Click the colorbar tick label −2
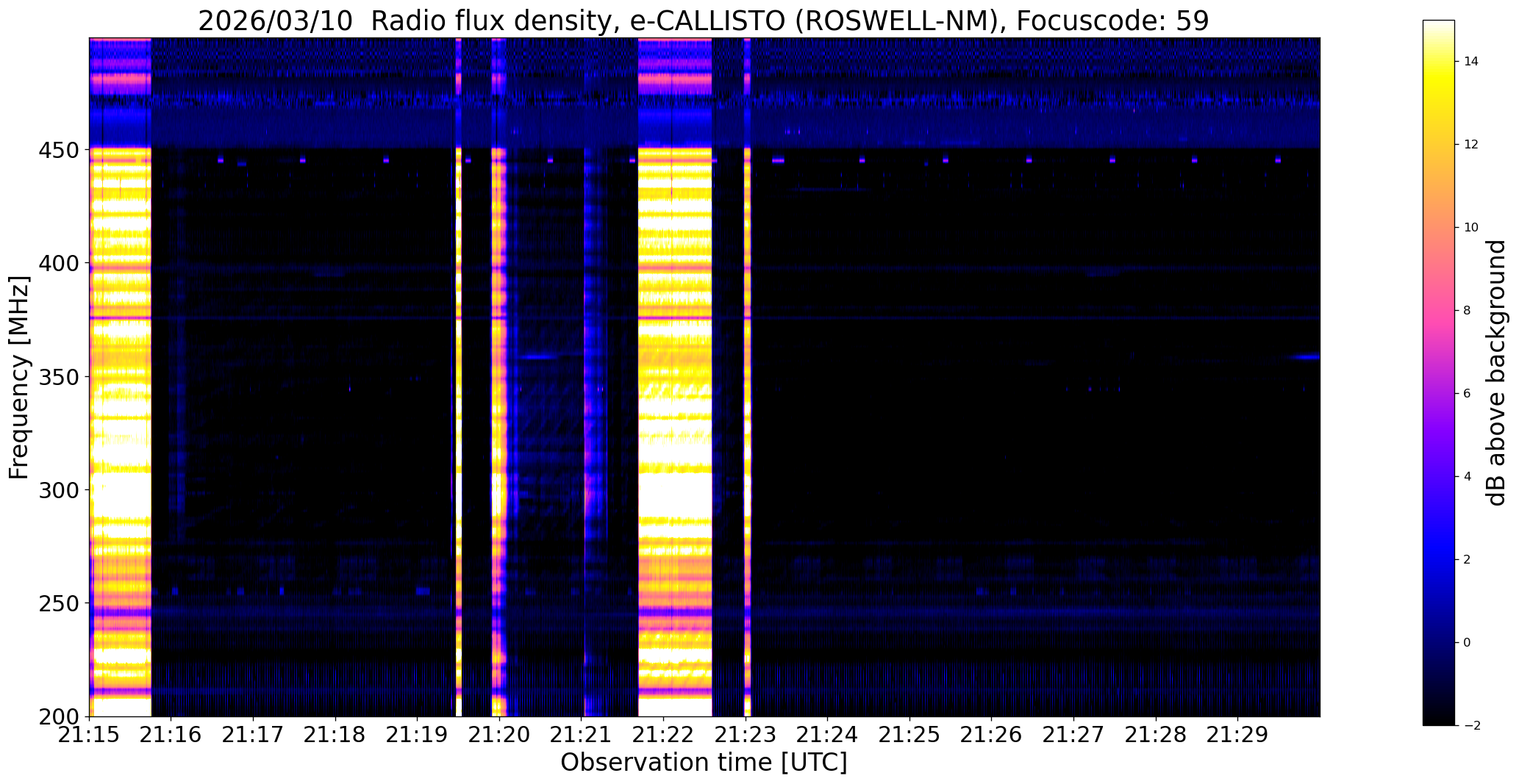 [1471, 726]
